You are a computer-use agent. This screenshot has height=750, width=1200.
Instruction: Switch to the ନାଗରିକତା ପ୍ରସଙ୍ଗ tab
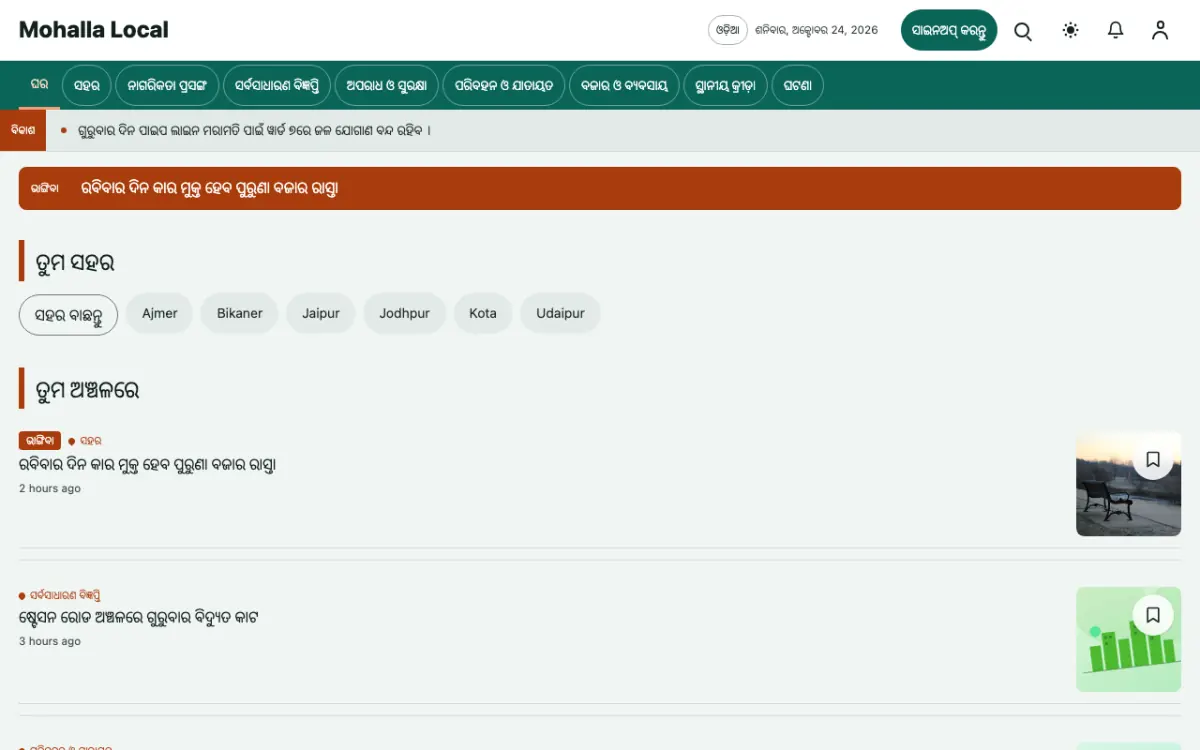167,86
